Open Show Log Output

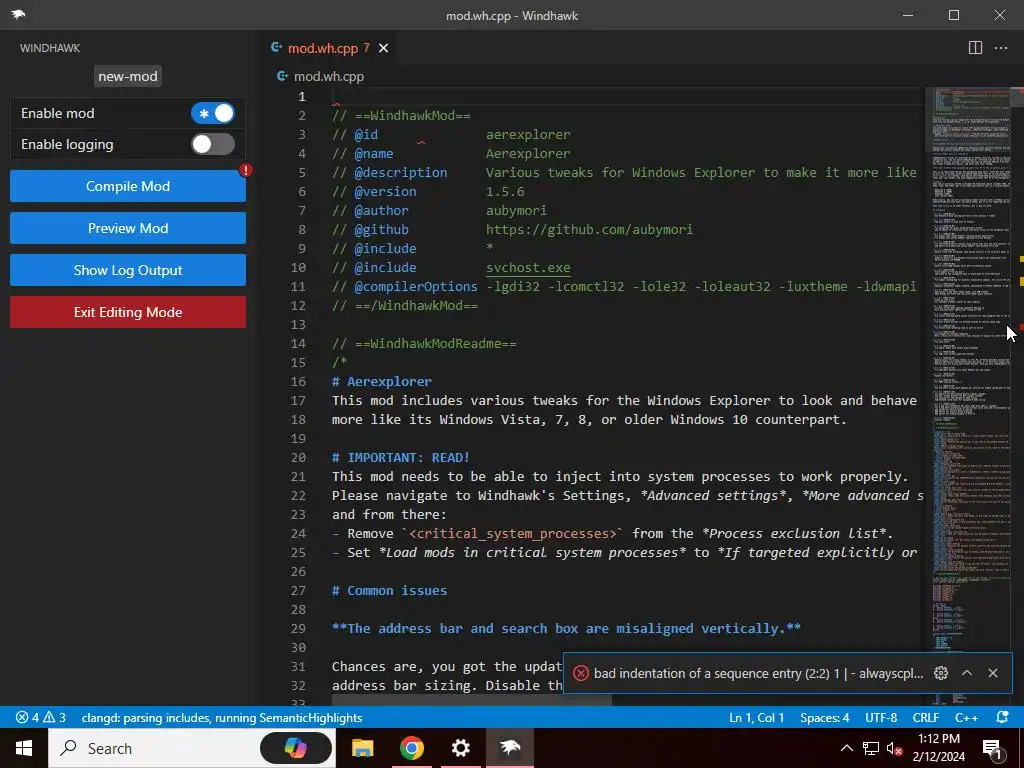[128, 270]
